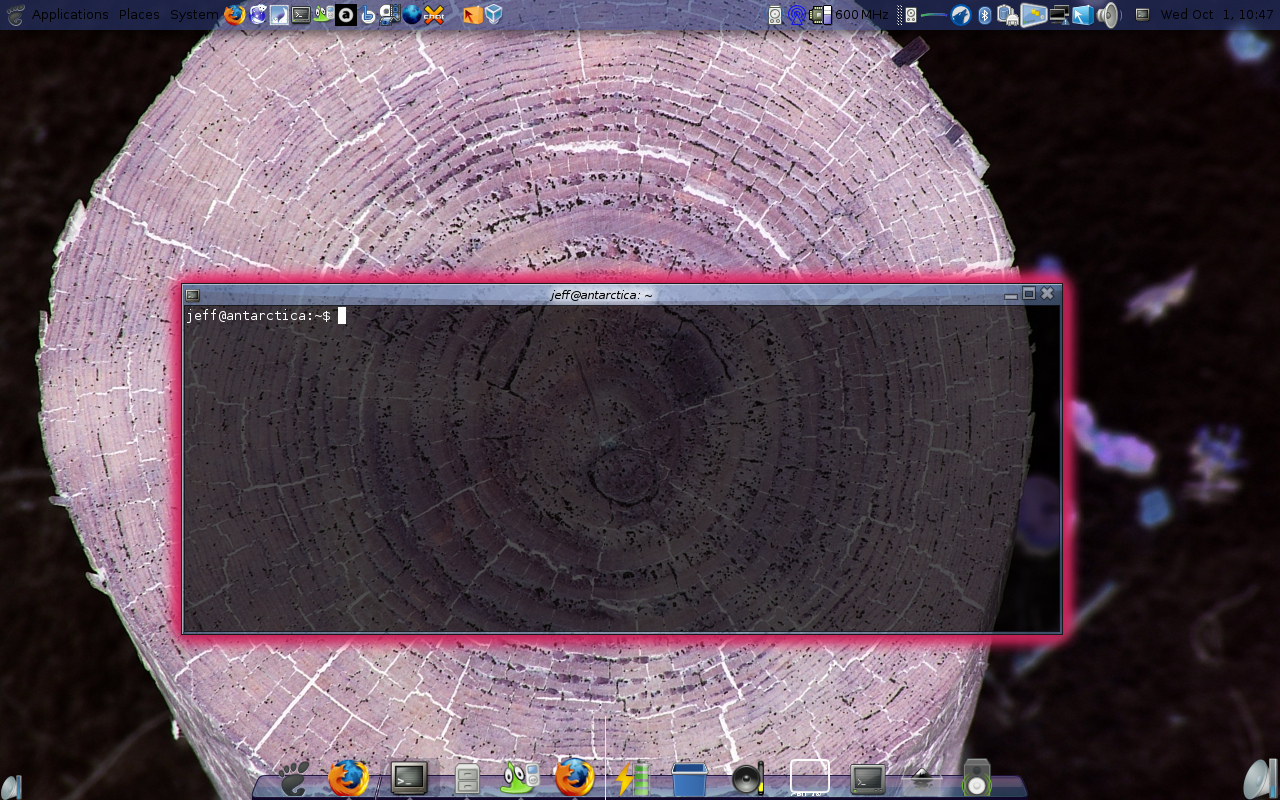This screenshot has height=800, width=1280.
Task: Click the blue circle wolf icon in tray
Action: point(961,15)
